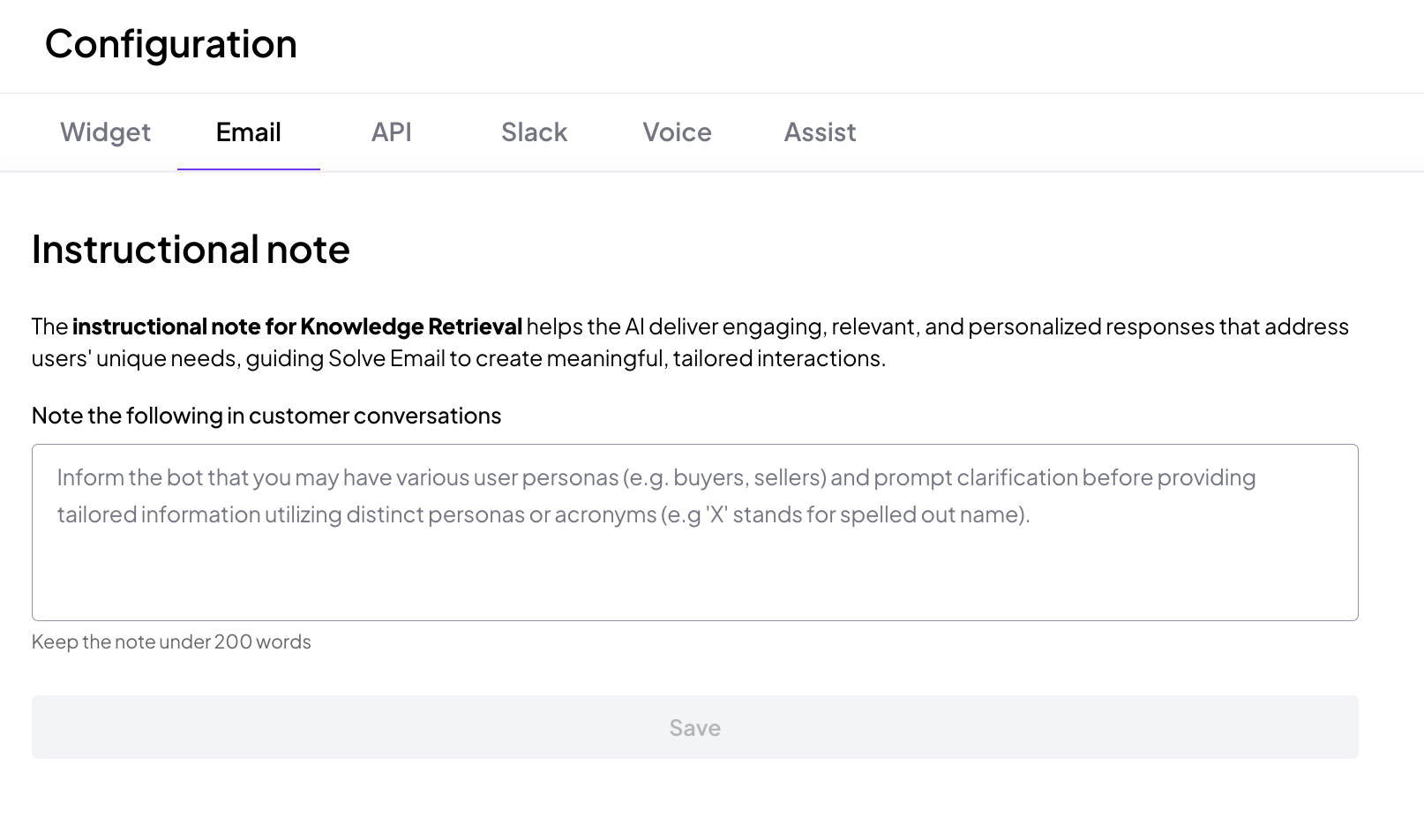
Task: Switch to the Assist tab
Action: [820, 132]
